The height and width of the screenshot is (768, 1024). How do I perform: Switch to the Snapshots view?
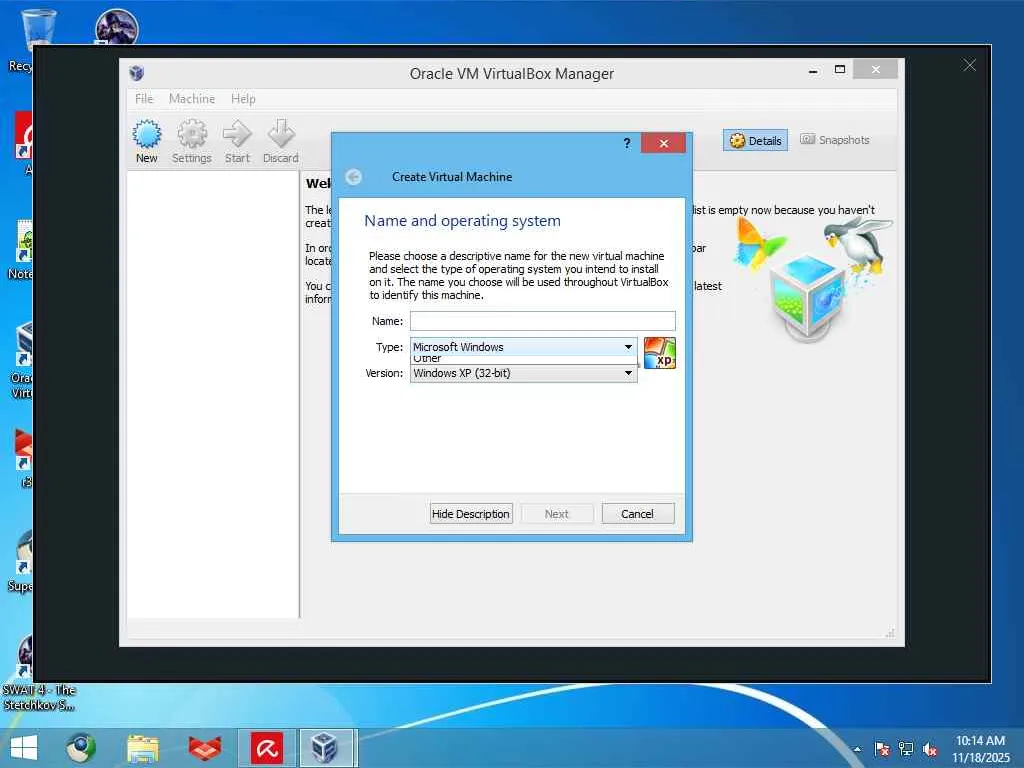(x=835, y=140)
